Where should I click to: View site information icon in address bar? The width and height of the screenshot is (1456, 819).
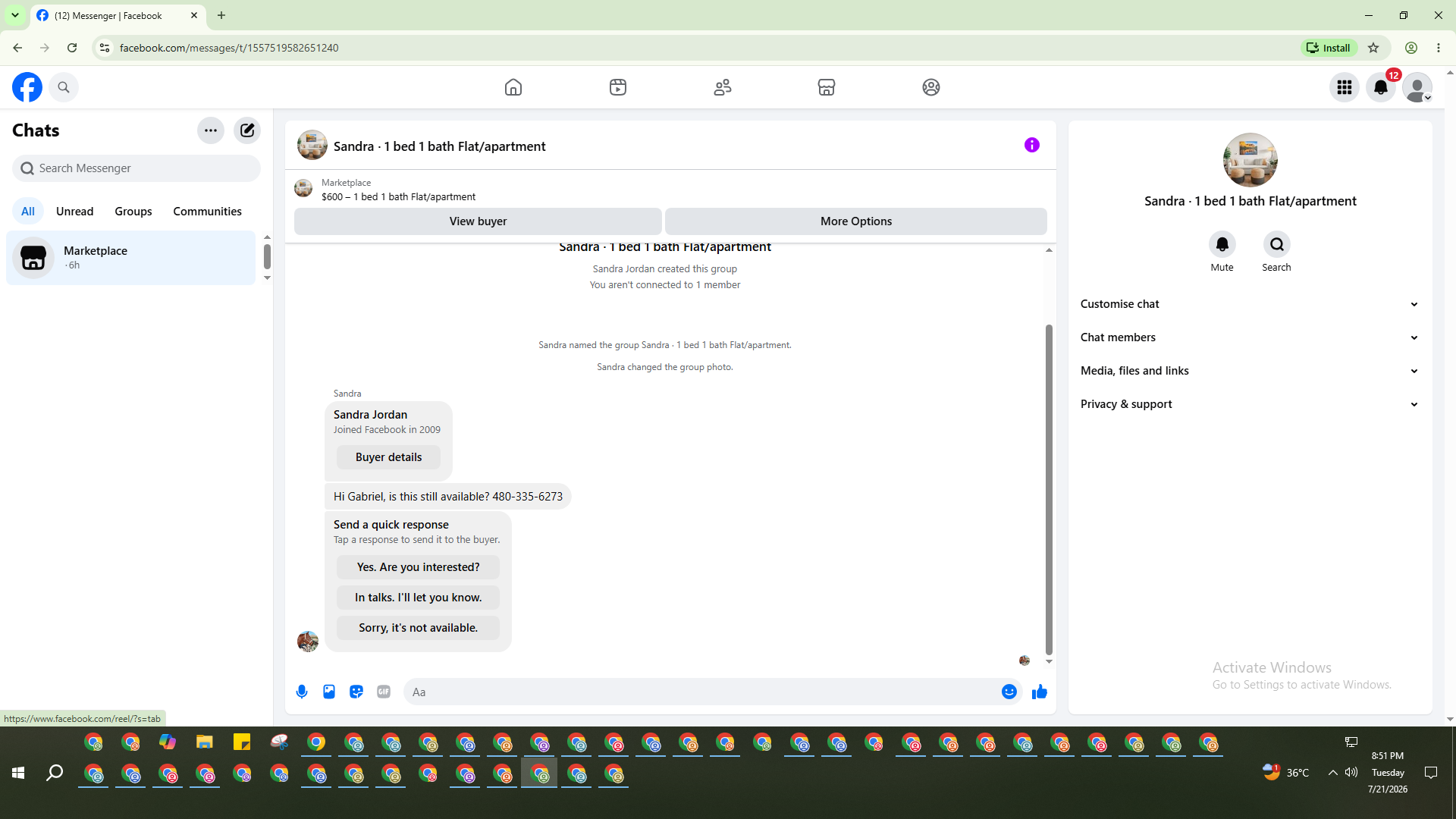[105, 48]
